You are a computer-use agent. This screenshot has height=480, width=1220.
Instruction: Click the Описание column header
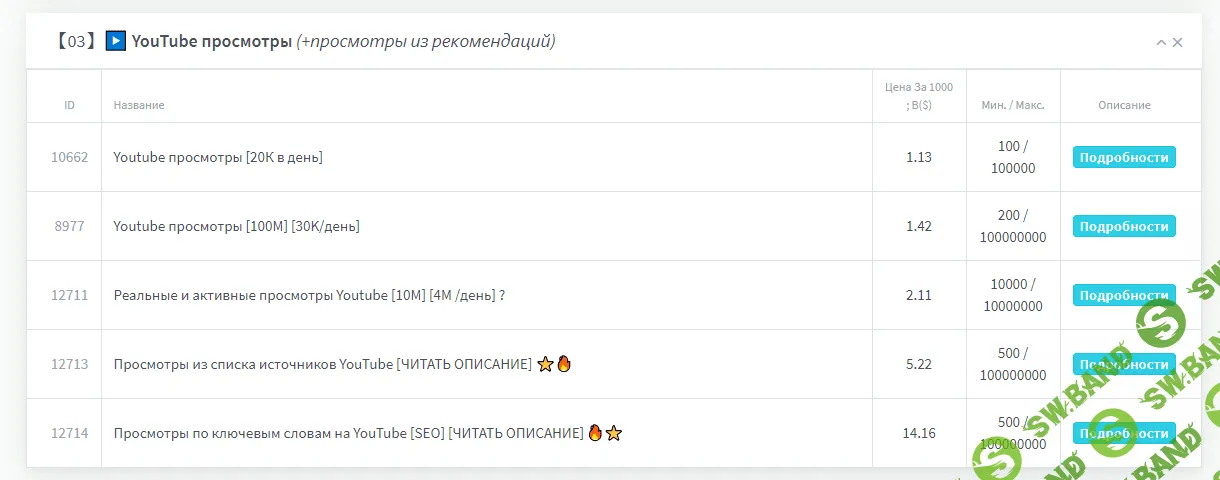tap(1124, 105)
